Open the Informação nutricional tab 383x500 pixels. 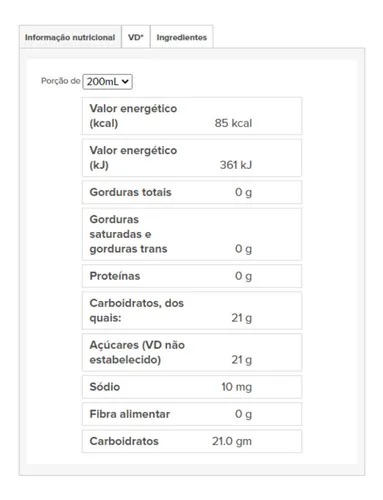[x=70, y=37]
